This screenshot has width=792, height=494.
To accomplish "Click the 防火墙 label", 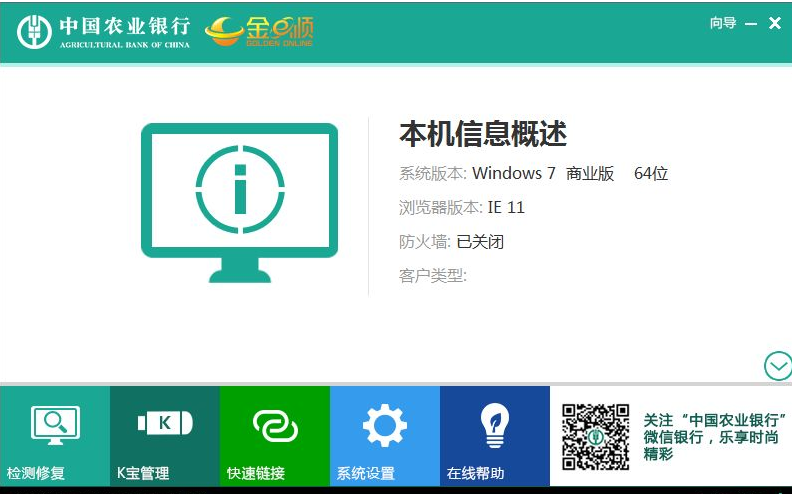I will (x=425, y=242).
